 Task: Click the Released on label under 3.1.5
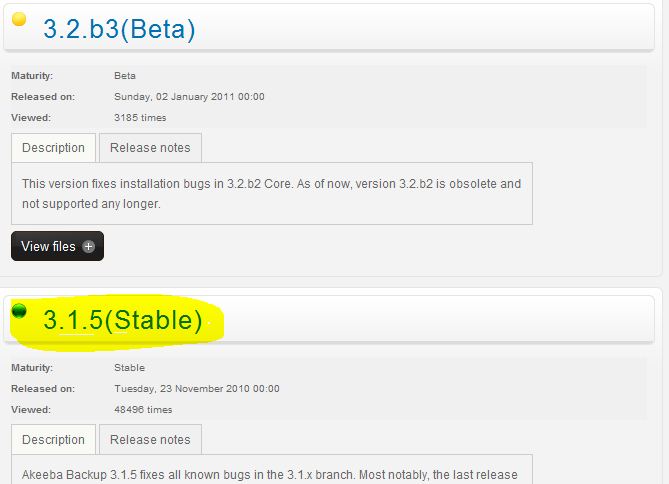[x=43, y=389]
